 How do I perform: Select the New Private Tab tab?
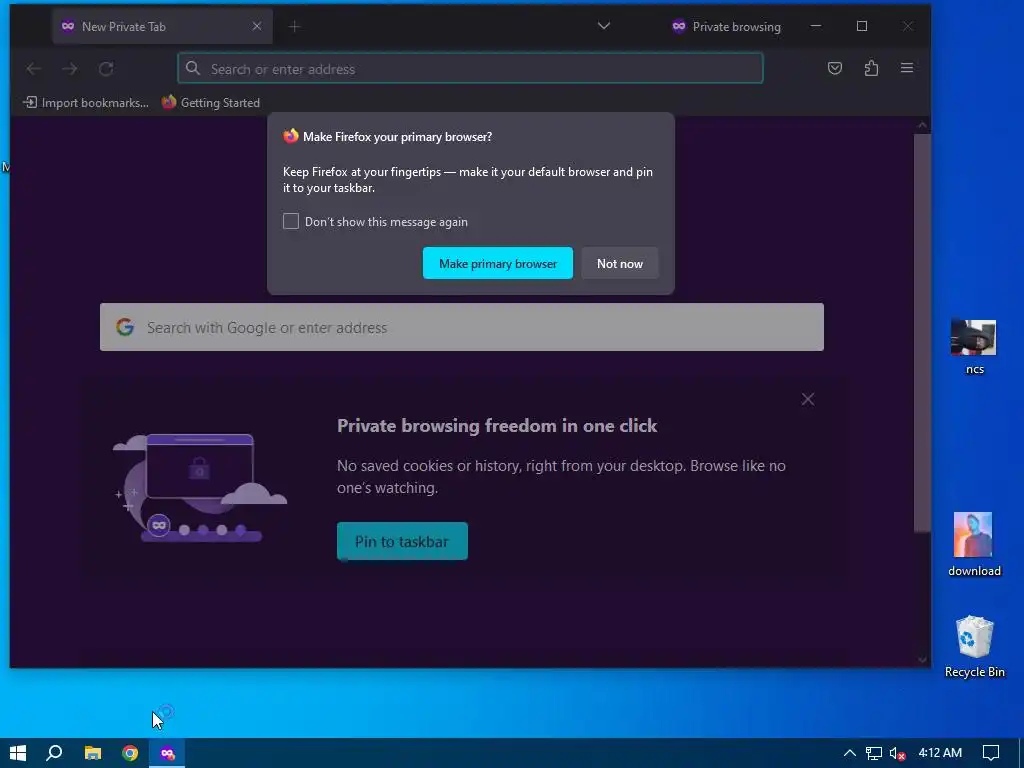162,26
